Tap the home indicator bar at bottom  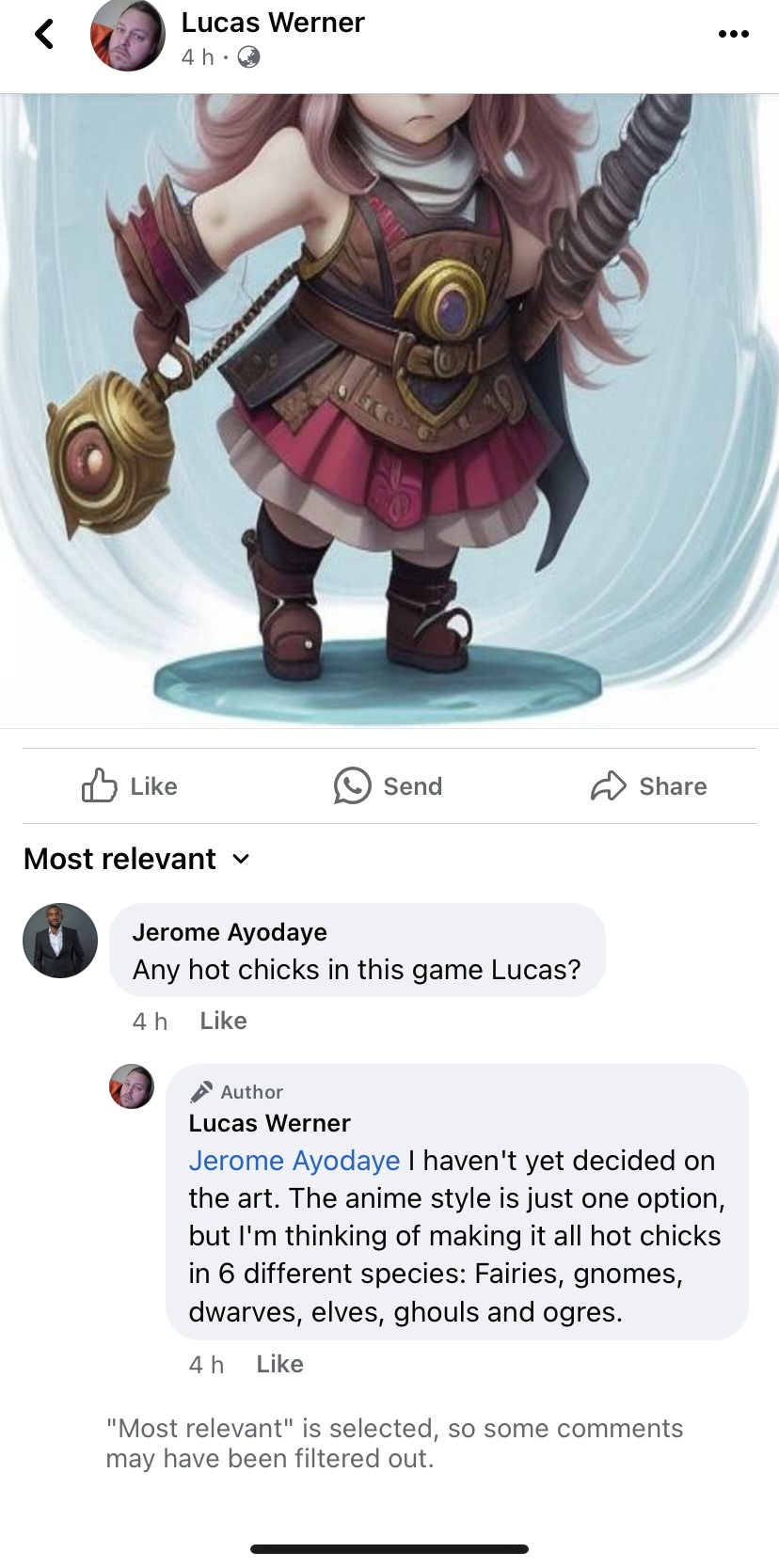click(389, 1548)
